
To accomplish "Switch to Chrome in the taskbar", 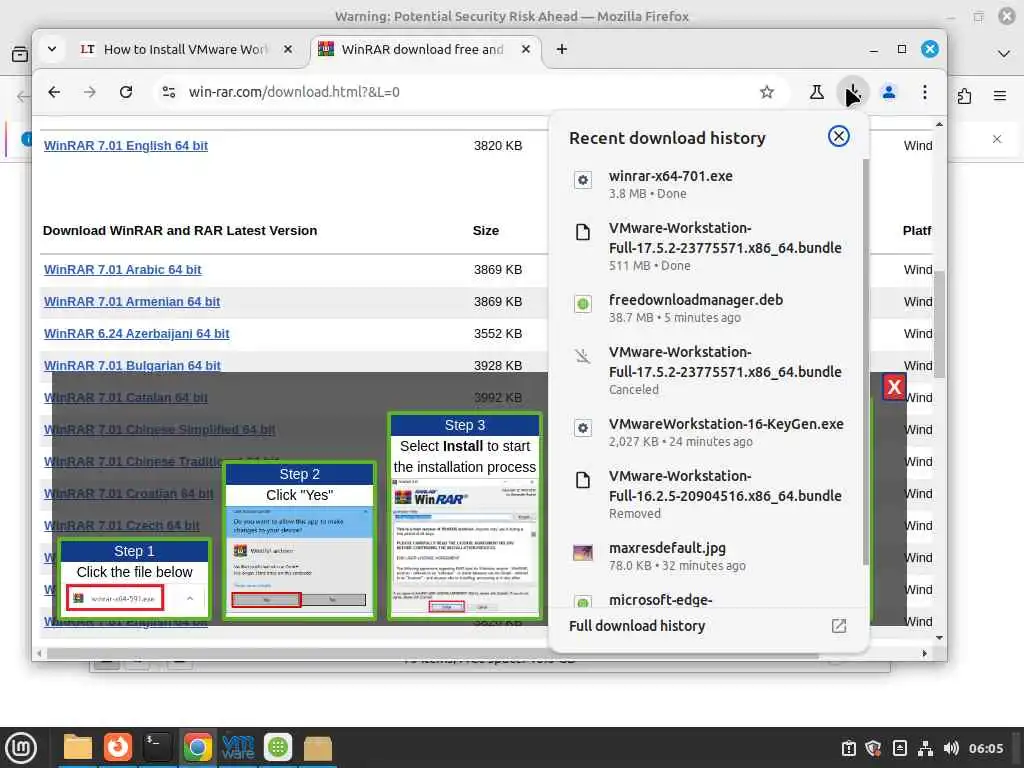I will (197, 748).
